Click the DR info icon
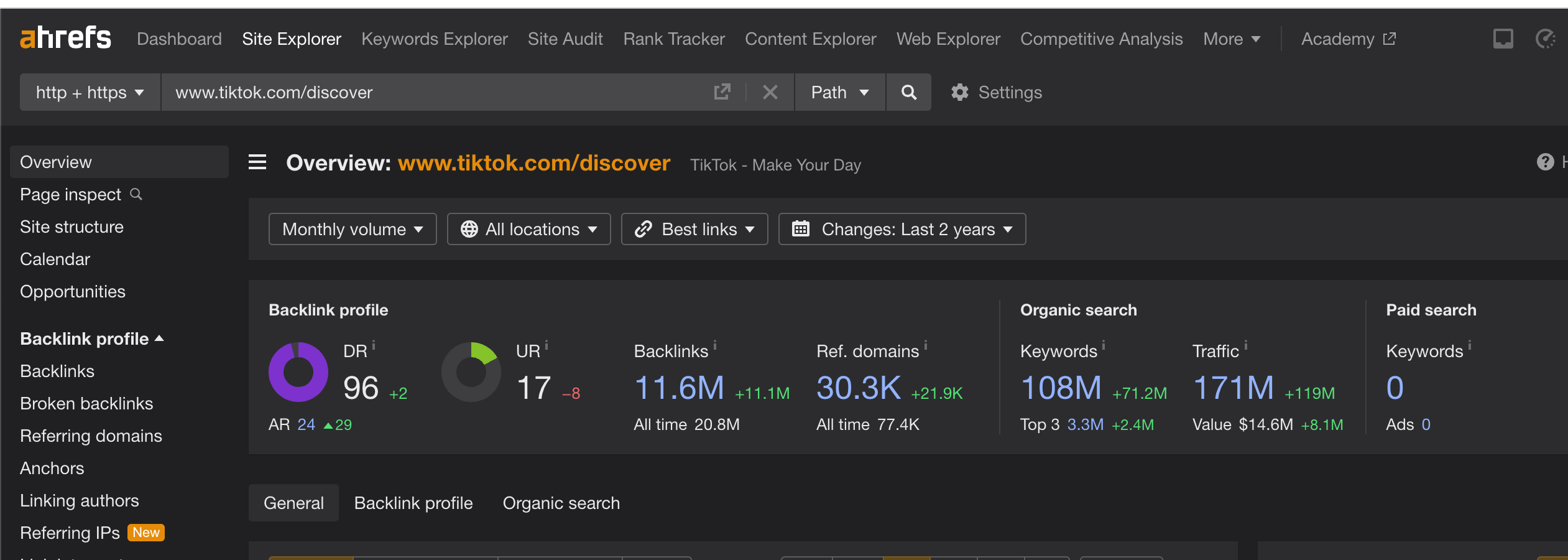The image size is (1568, 560). click(x=374, y=344)
